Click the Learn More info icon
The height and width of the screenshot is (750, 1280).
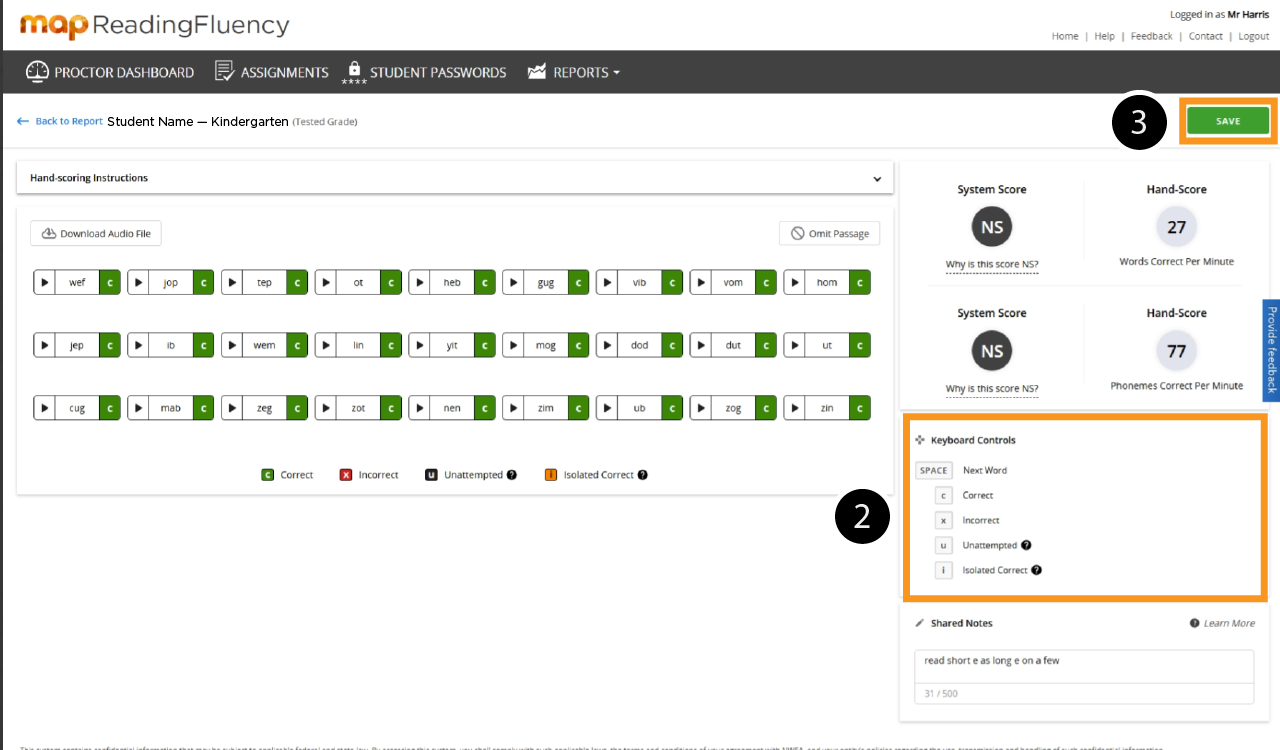(x=1195, y=623)
